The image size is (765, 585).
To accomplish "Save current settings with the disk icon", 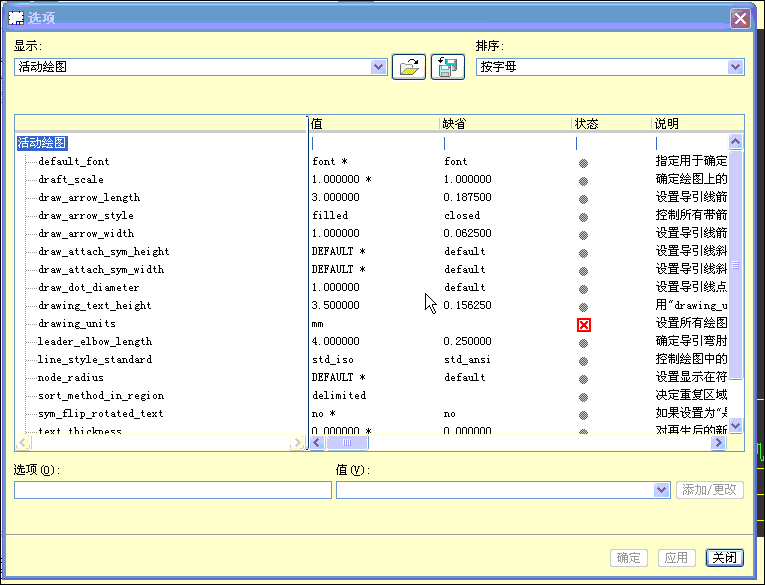I will (447, 67).
